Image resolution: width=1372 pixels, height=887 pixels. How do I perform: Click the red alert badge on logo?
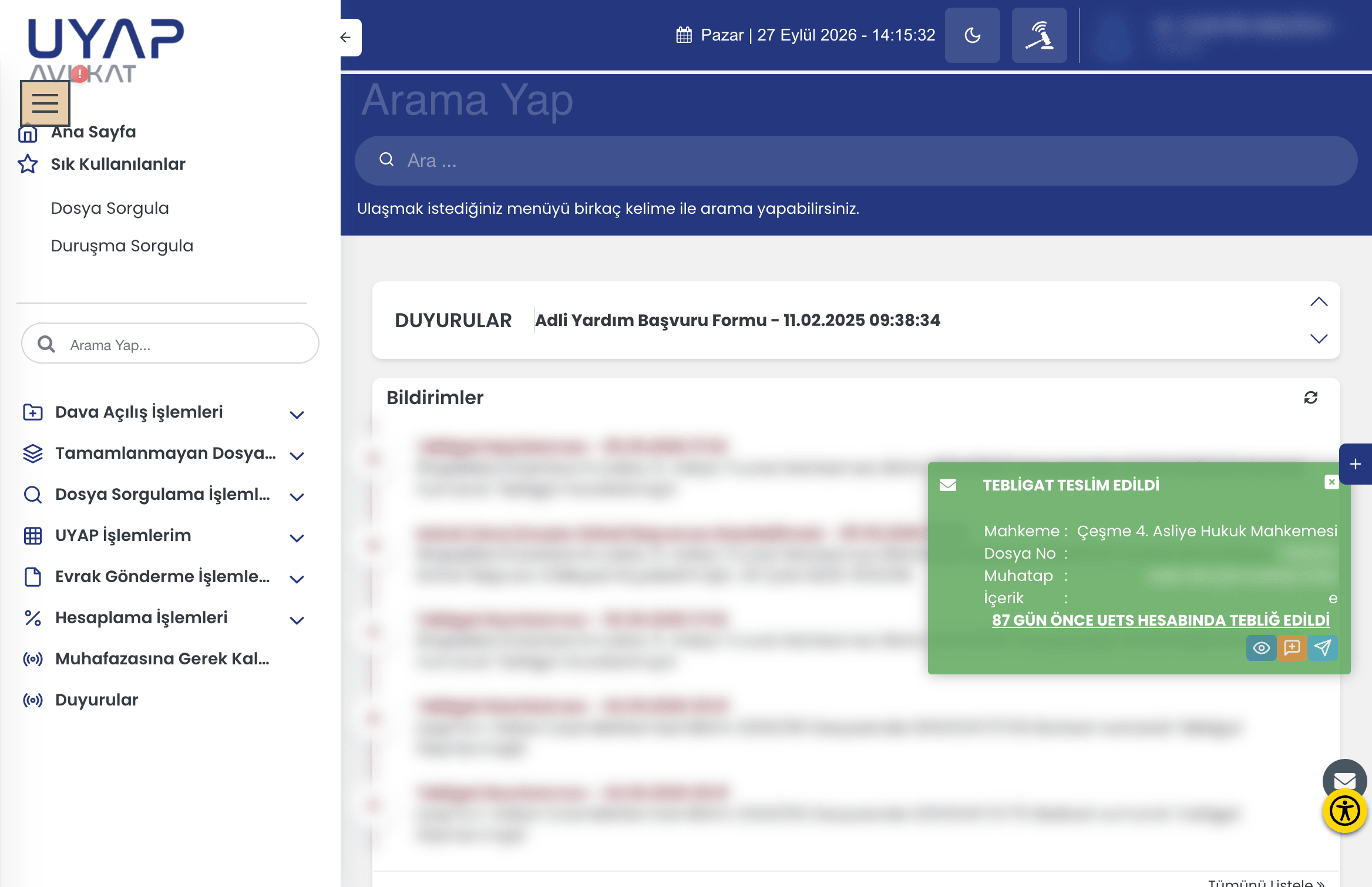click(x=79, y=74)
